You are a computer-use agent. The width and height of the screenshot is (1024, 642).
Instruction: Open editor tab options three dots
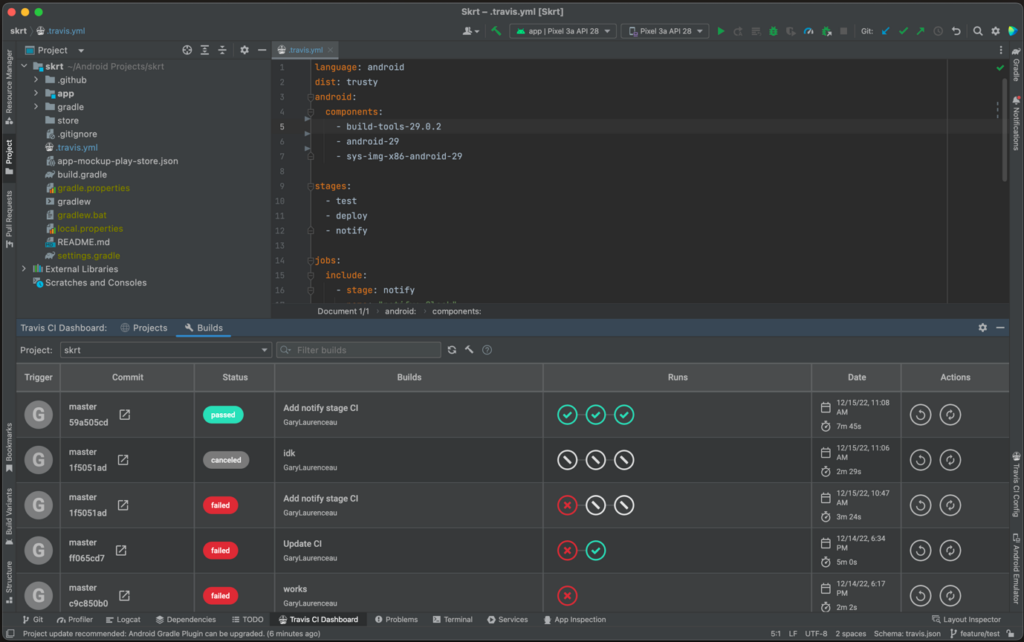1000,50
